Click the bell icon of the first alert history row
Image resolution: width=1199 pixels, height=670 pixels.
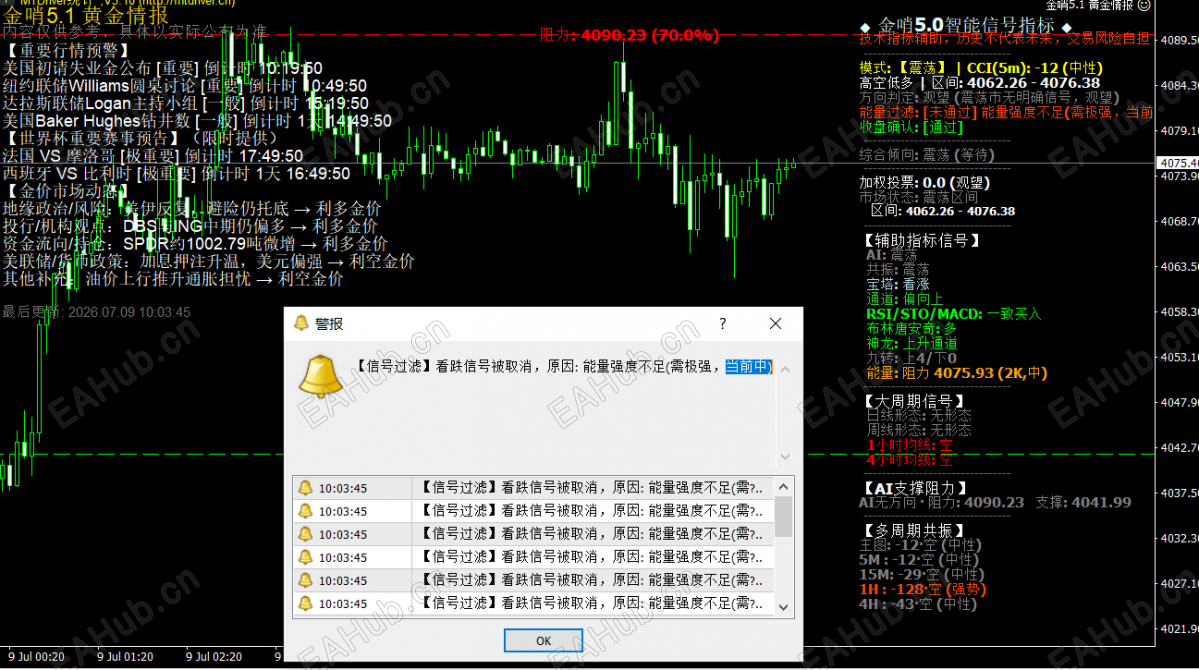pyautogui.click(x=306, y=488)
